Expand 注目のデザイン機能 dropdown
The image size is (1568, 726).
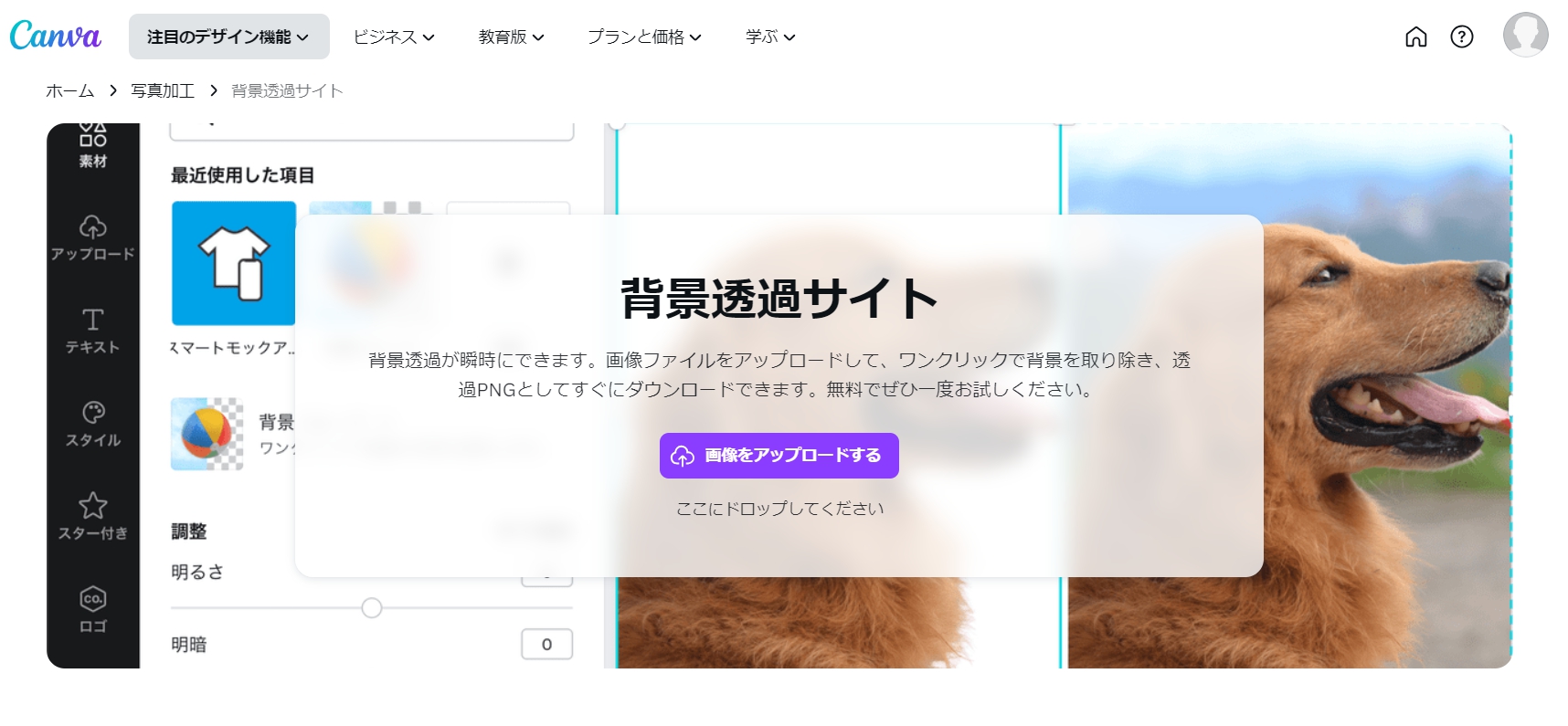(x=228, y=37)
